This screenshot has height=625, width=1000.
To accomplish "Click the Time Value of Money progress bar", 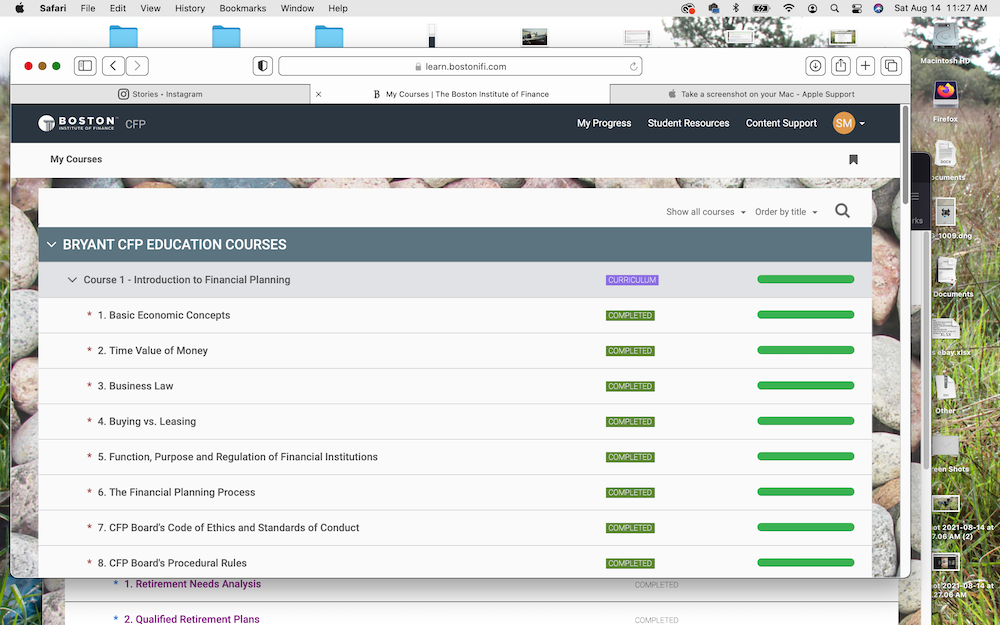I will (805, 350).
